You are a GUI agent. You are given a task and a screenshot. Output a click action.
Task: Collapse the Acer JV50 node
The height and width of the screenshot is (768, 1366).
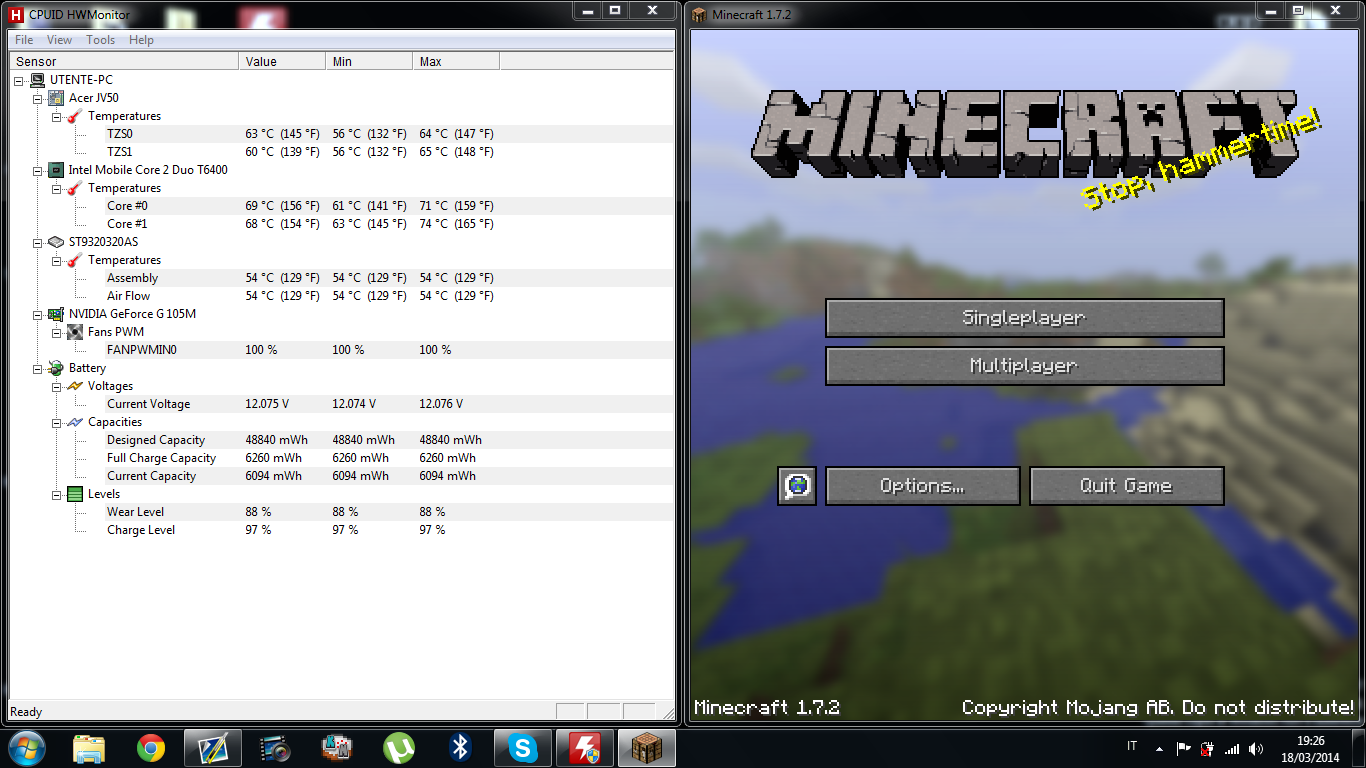38,98
